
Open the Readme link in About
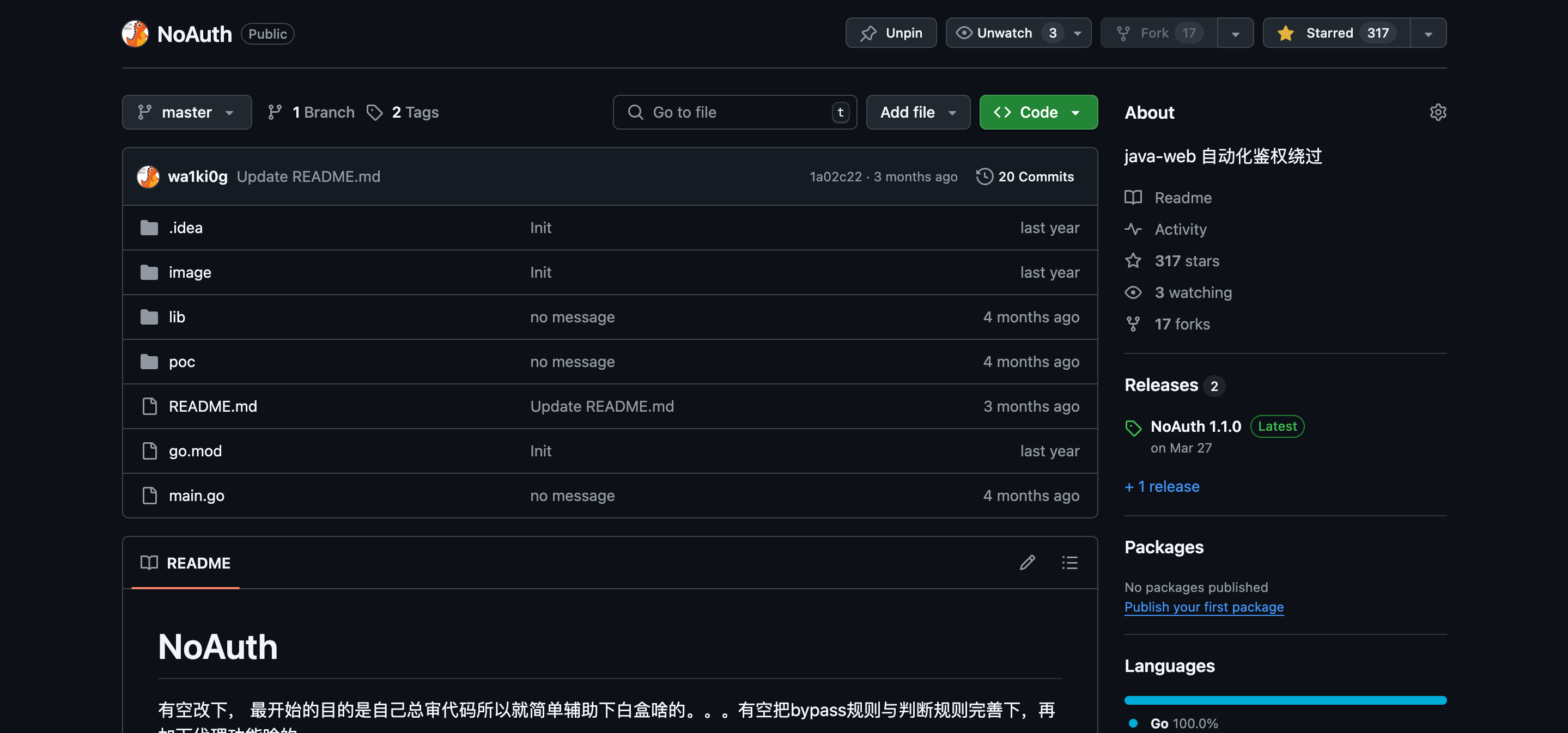pyautogui.click(x=1168, y=198)
